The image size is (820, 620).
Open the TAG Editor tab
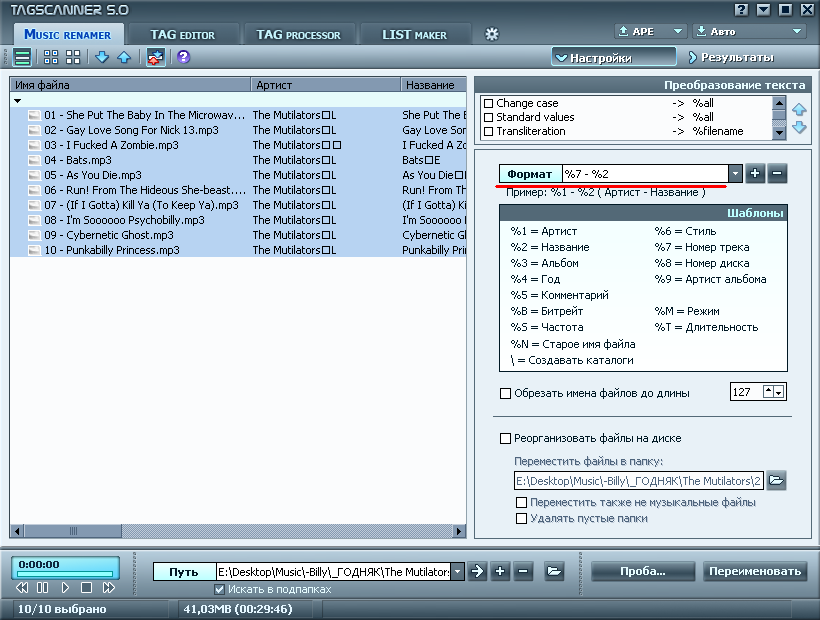pyautogui.click(x=183, y=35)
